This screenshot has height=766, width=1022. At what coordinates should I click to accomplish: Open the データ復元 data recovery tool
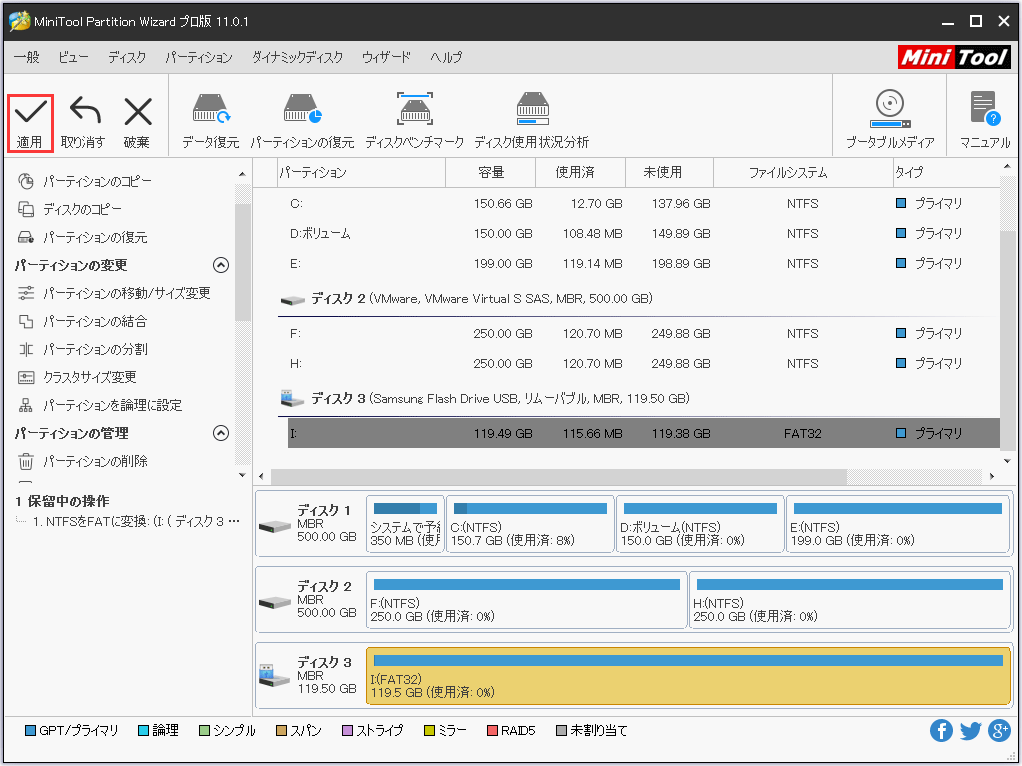(212, 115)
